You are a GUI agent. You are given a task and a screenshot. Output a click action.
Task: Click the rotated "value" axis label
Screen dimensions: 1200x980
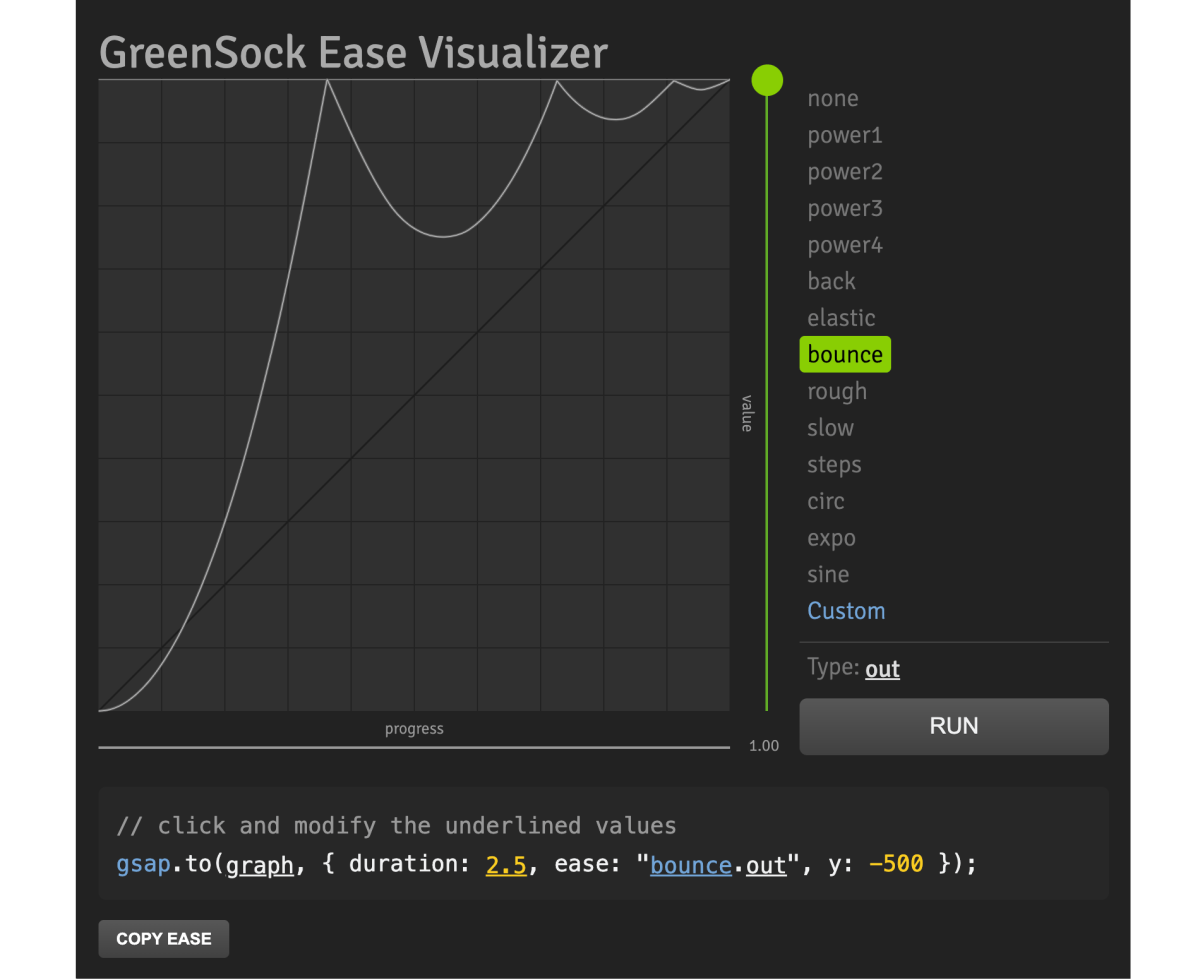(x=746, y=413)
